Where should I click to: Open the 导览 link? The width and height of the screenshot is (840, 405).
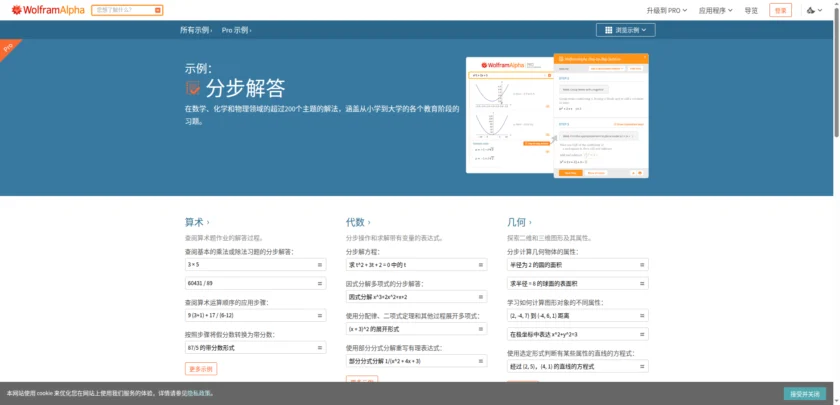751,10
